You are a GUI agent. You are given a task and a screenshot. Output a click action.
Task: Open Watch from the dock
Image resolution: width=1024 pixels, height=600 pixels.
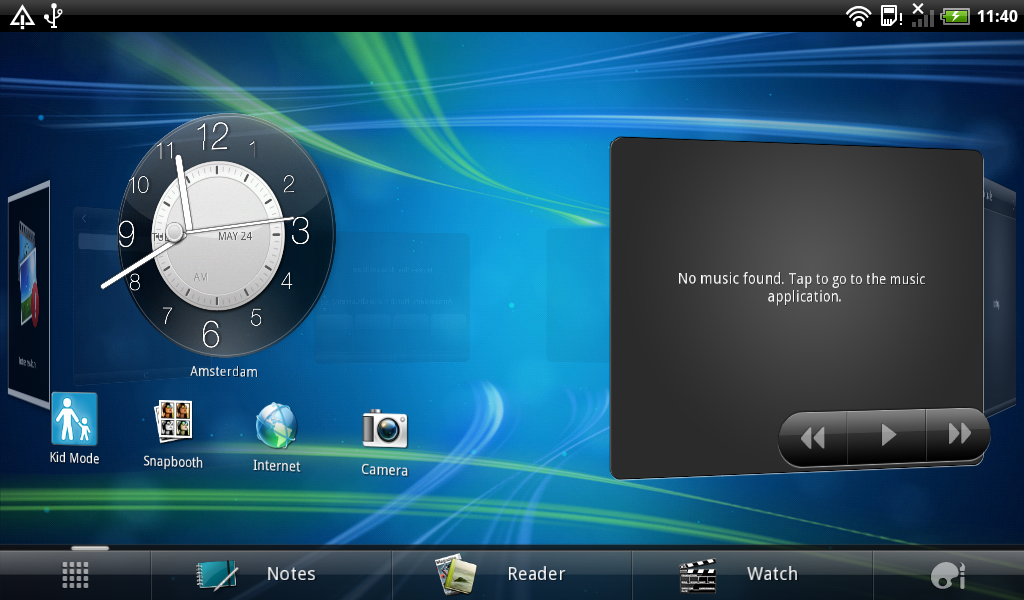click(x=752, y=575)
